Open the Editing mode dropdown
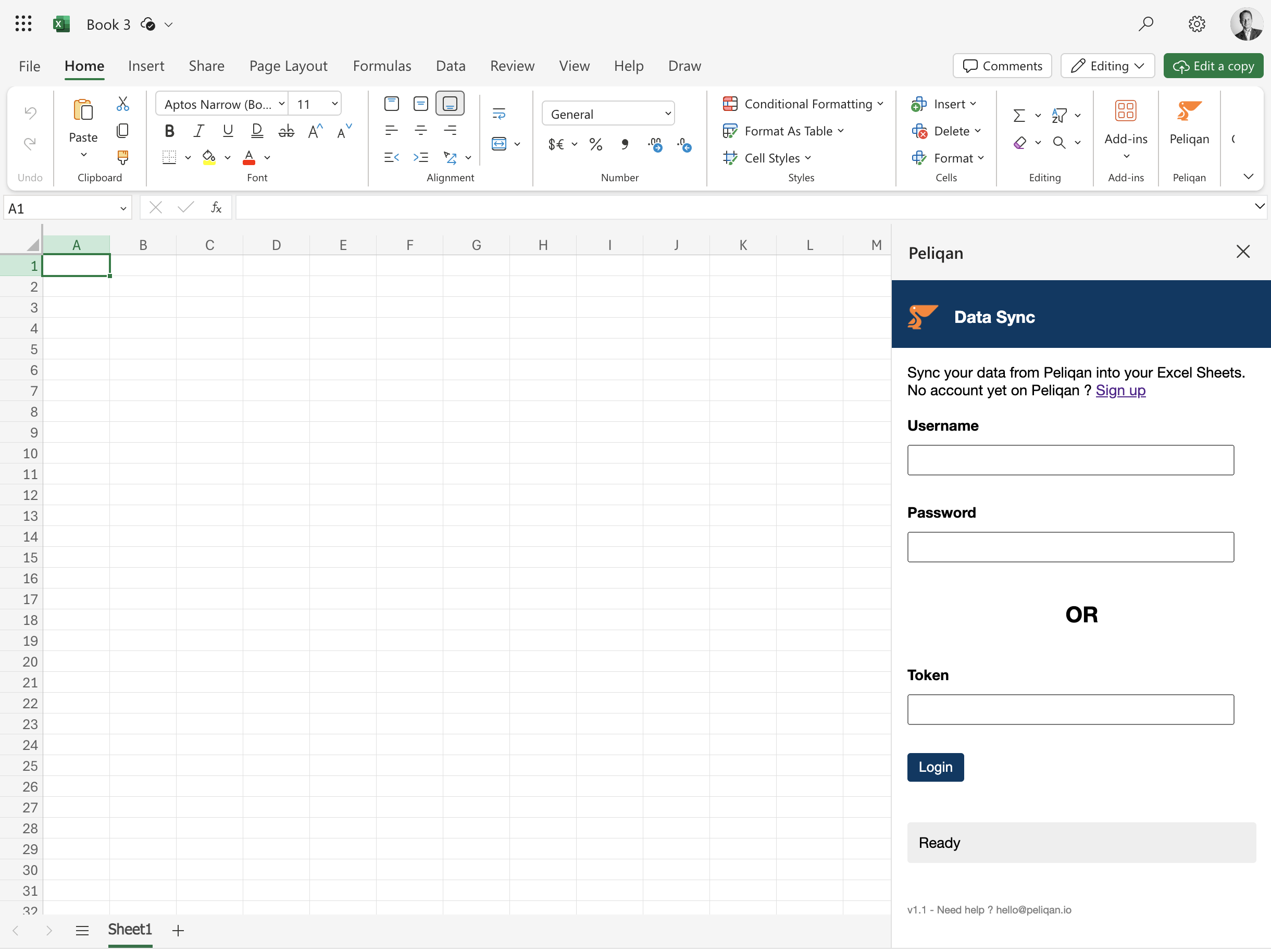This screenshot has width=1271, height=952. point(1107,66)
